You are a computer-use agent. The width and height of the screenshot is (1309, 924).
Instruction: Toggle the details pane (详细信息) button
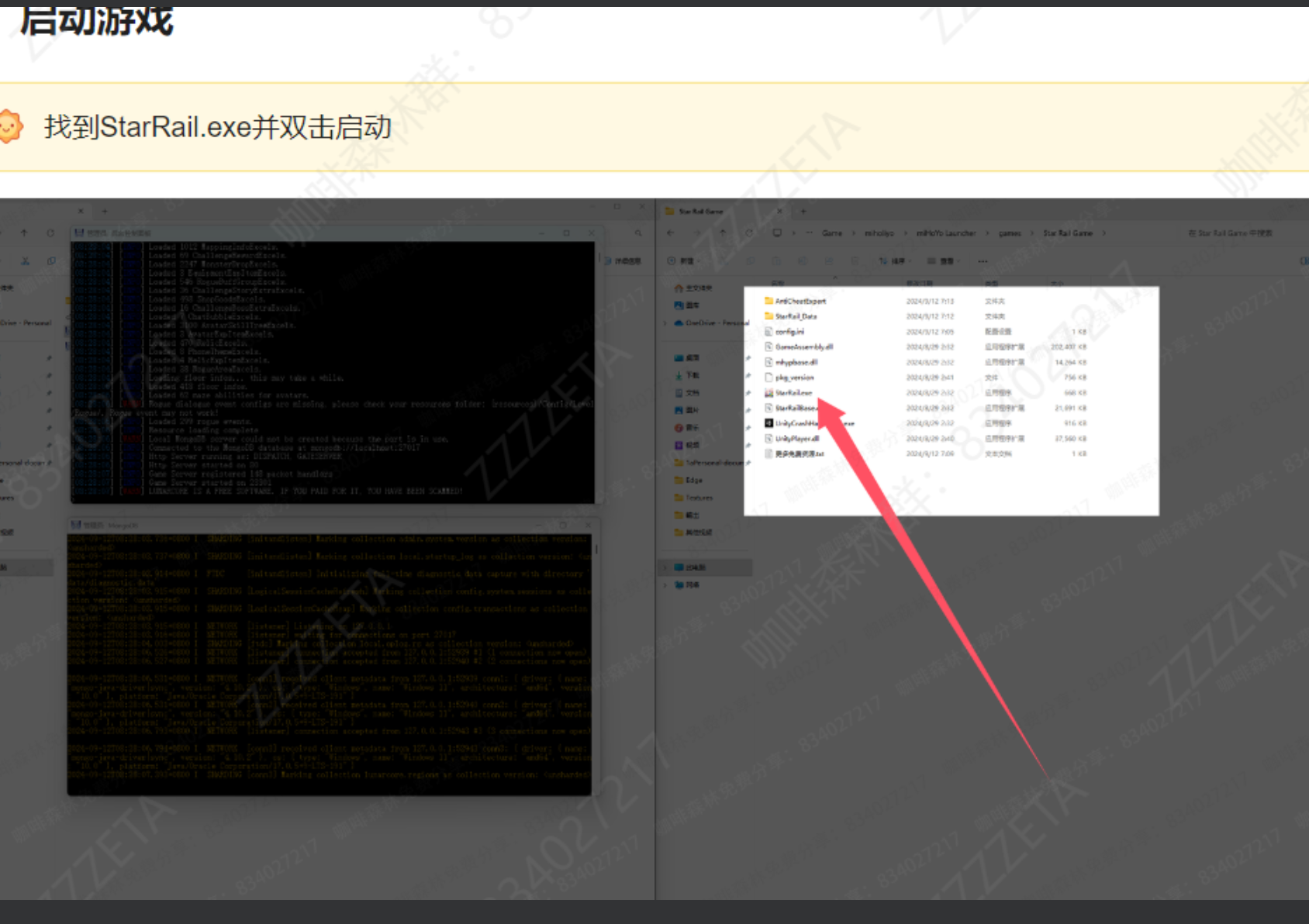(x=623, y=261)
